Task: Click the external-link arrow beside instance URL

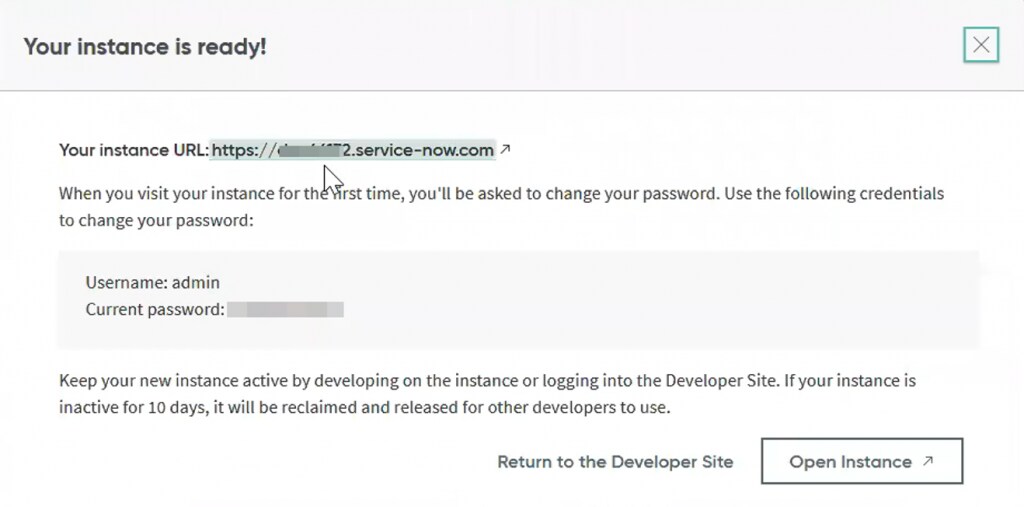Action: click(505, 150)
